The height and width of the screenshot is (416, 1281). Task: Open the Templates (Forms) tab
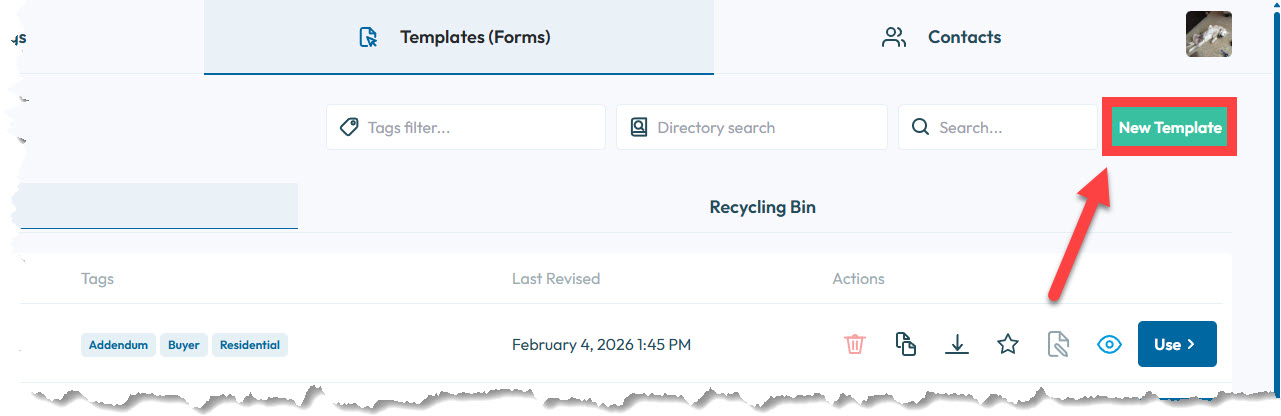pos(458,38)
